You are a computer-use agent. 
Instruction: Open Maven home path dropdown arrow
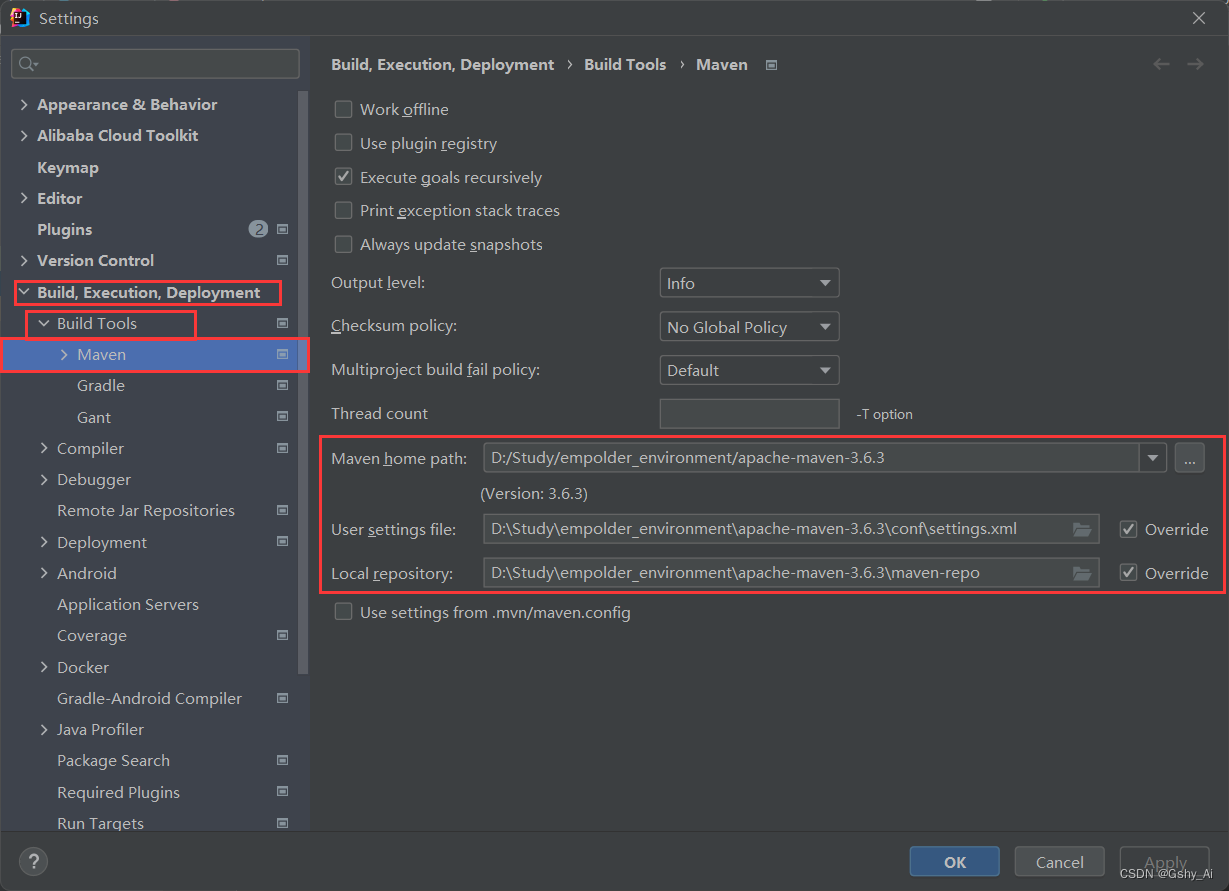point(1153,458)
